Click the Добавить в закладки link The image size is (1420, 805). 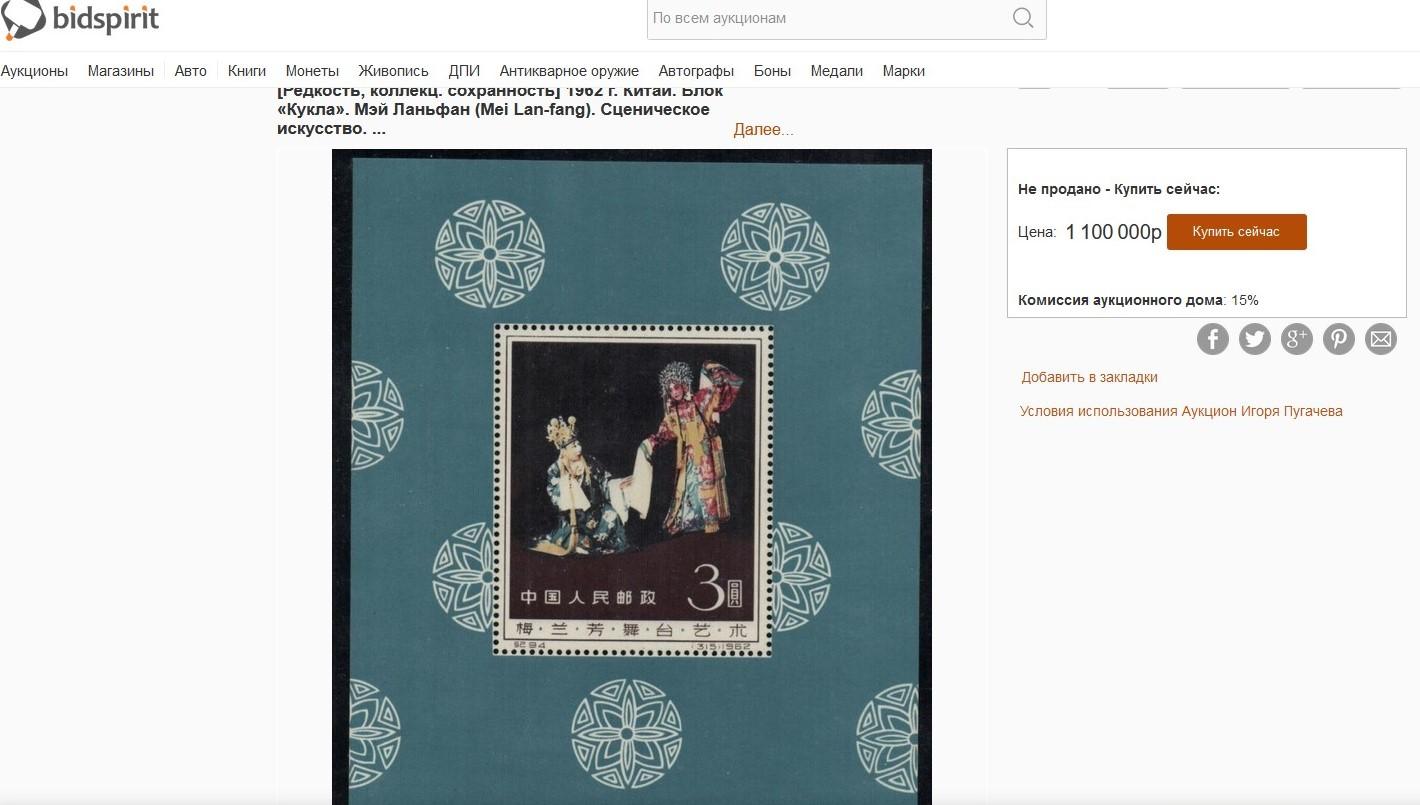point(1089,377)
